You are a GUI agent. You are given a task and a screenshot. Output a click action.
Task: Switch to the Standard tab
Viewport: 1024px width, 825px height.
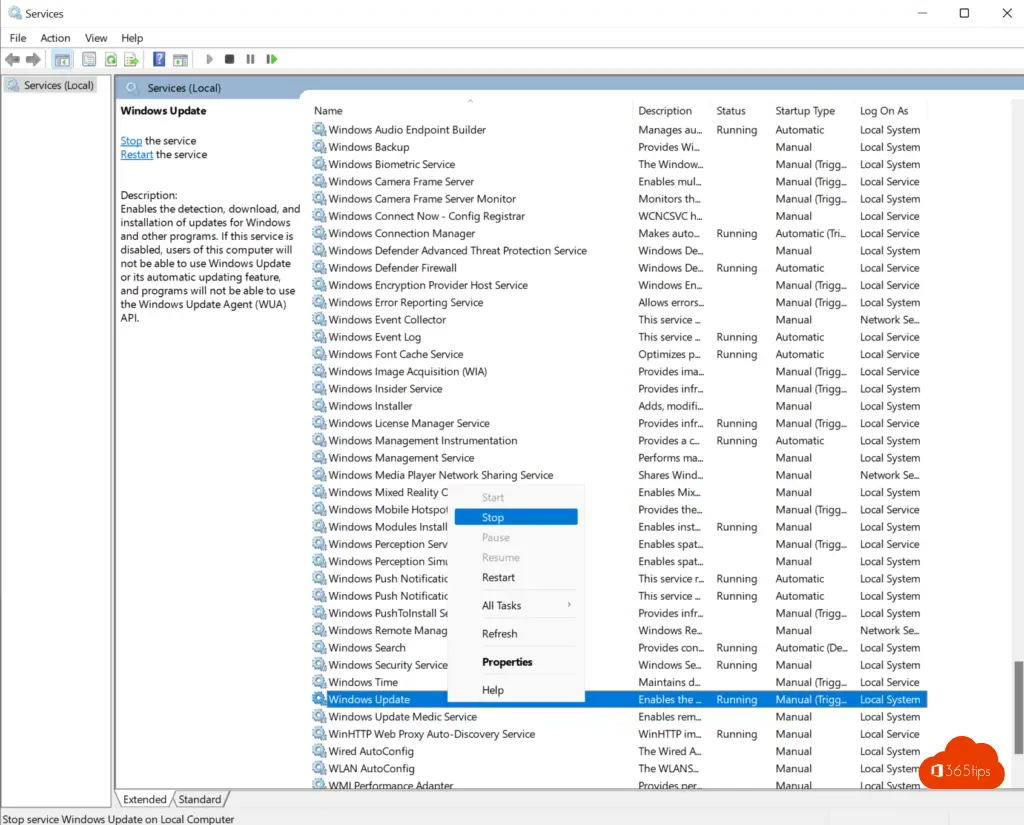click(x=200, y=799)
